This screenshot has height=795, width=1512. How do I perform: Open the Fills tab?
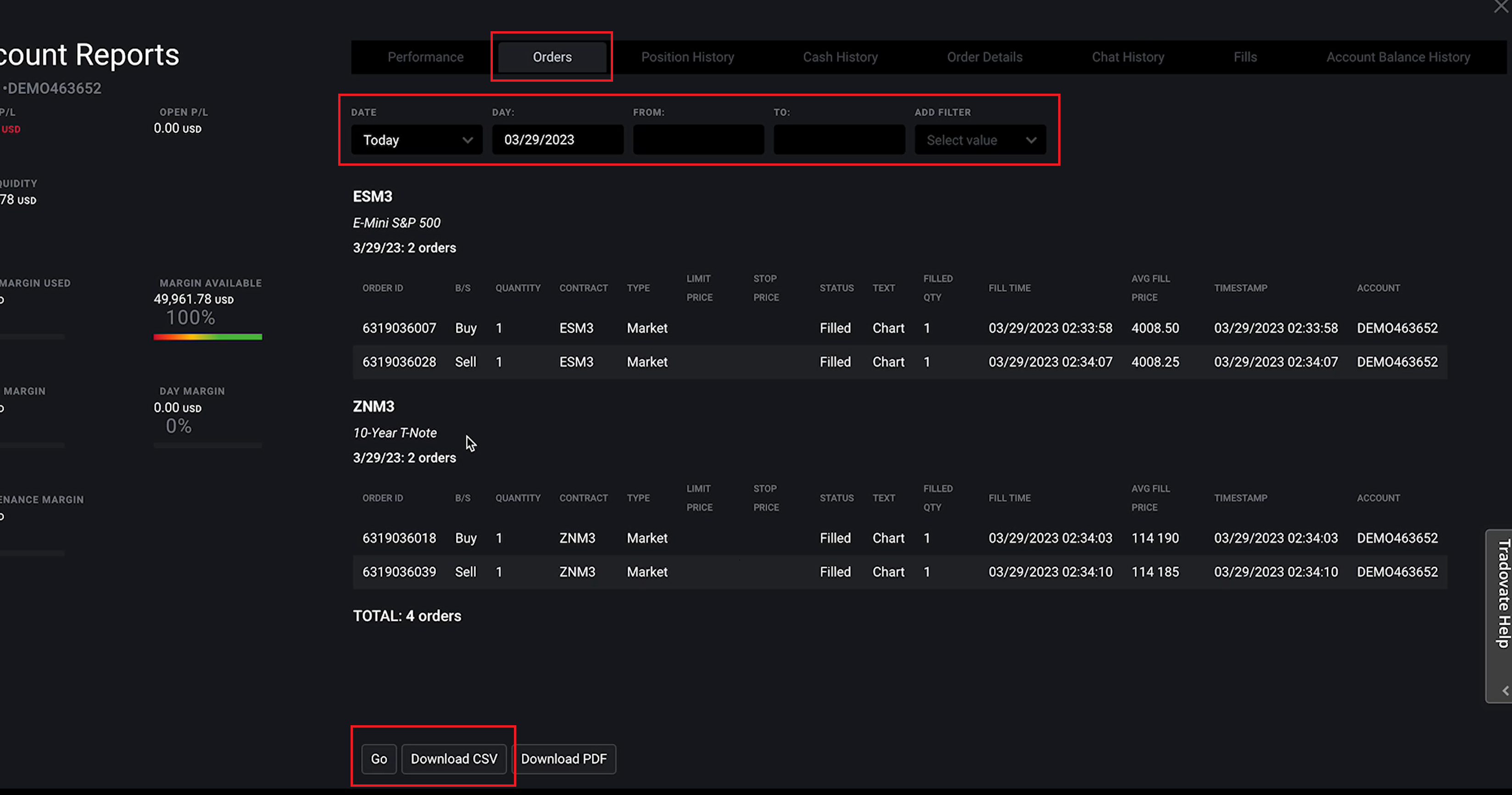pos(1245,57)
